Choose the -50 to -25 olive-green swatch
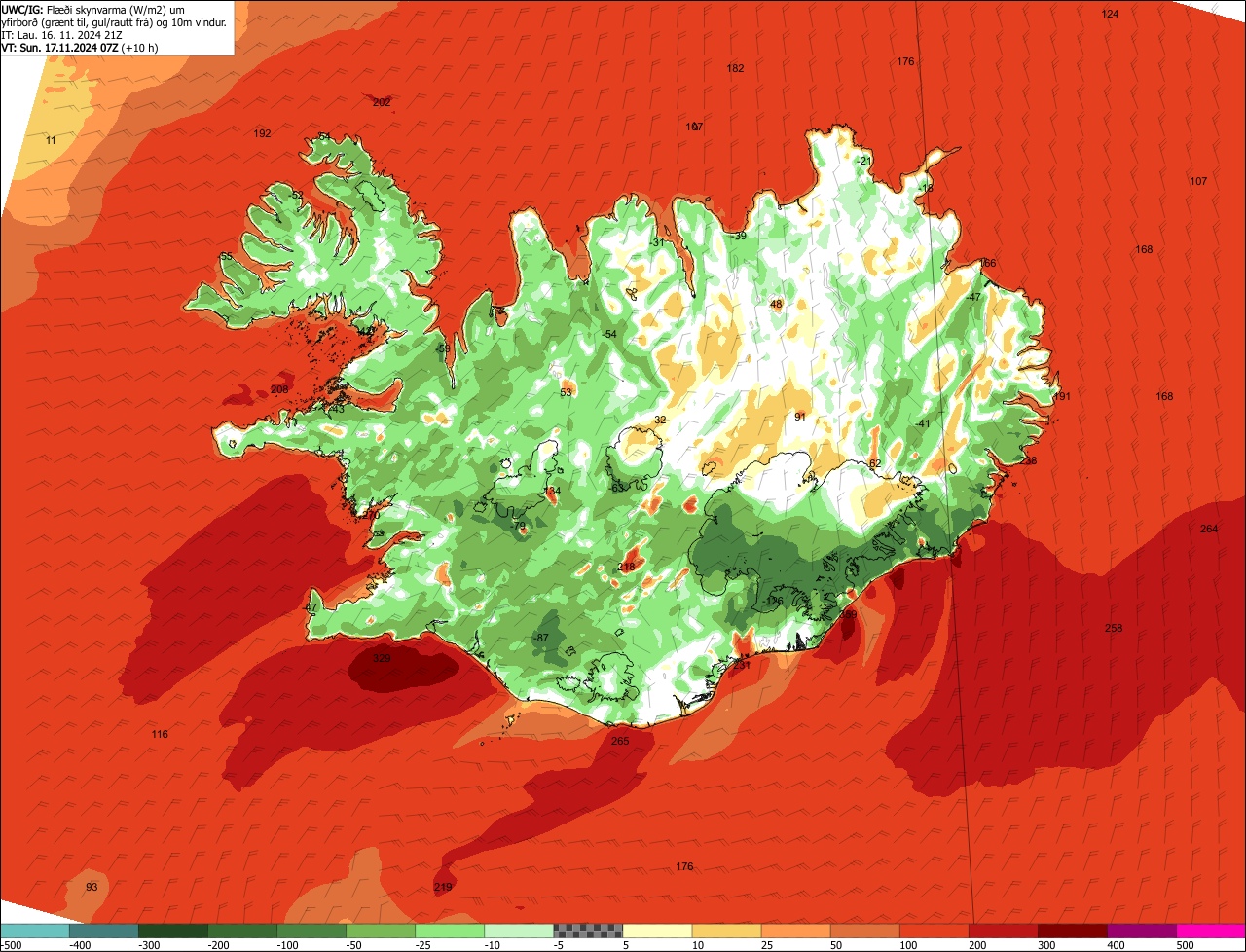1246x952 pixels. coord(381,931)
